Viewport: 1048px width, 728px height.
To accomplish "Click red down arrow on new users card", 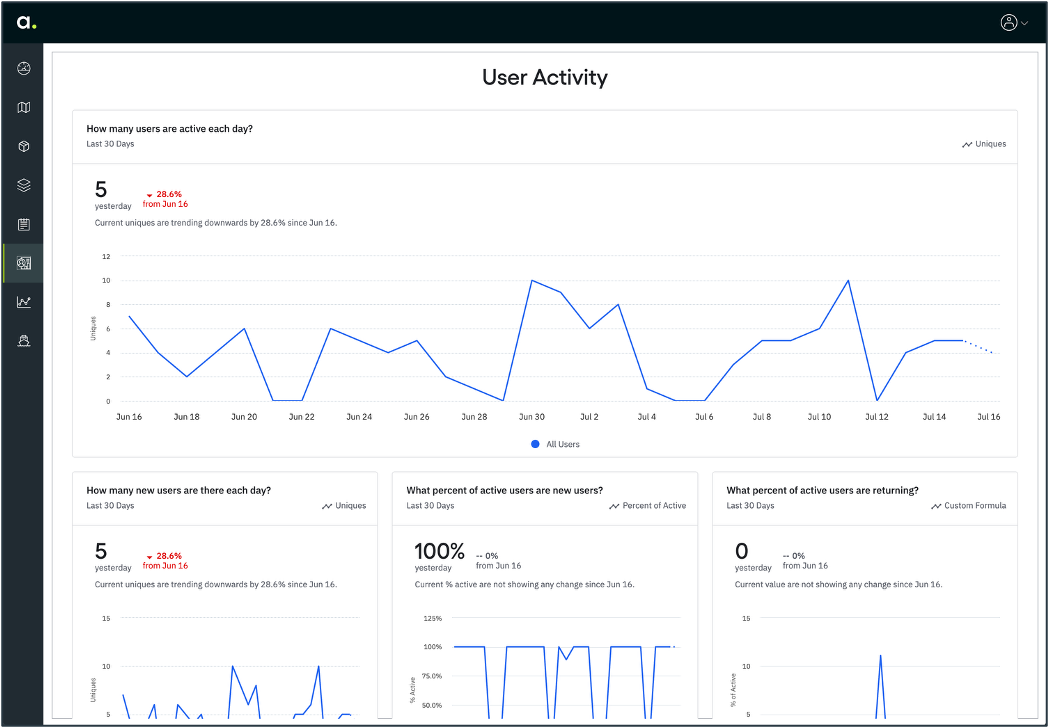I will point(149,557).
